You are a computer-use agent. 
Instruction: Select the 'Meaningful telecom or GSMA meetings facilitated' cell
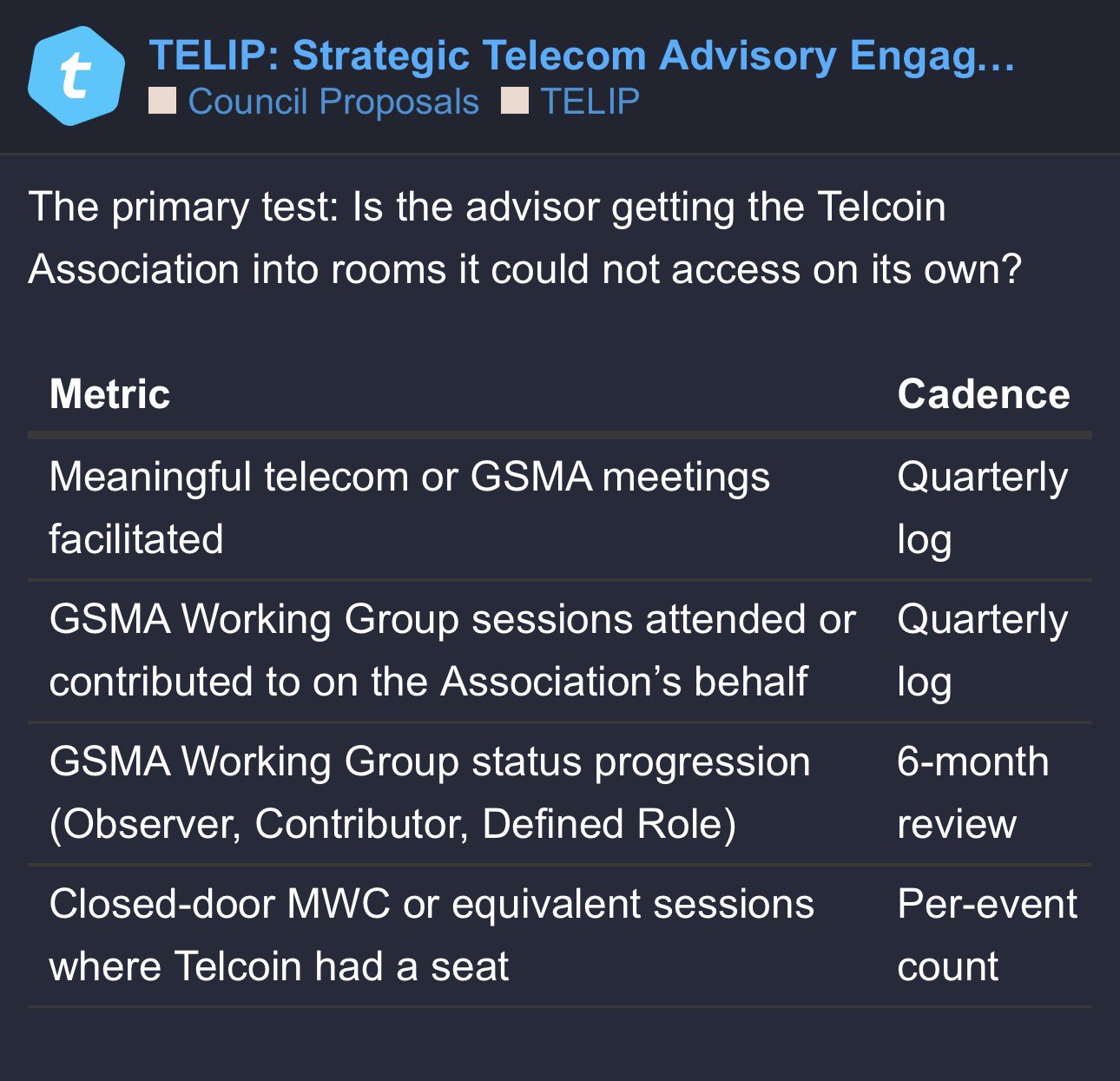(409, 507)
